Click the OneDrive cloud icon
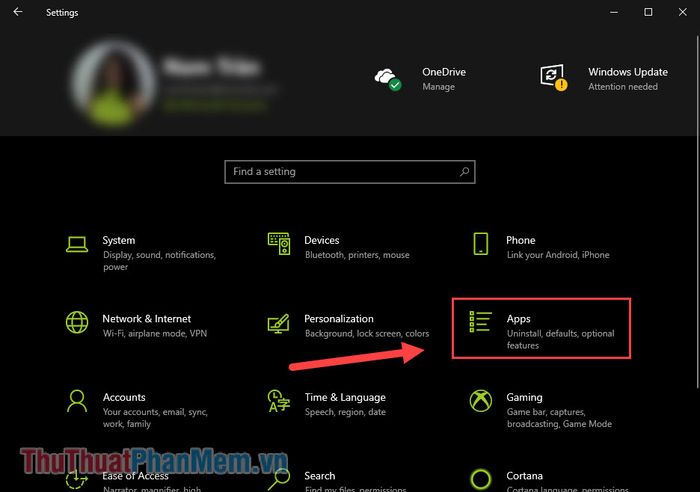Screen dimensions: 700x492 (x=388, y=79)
